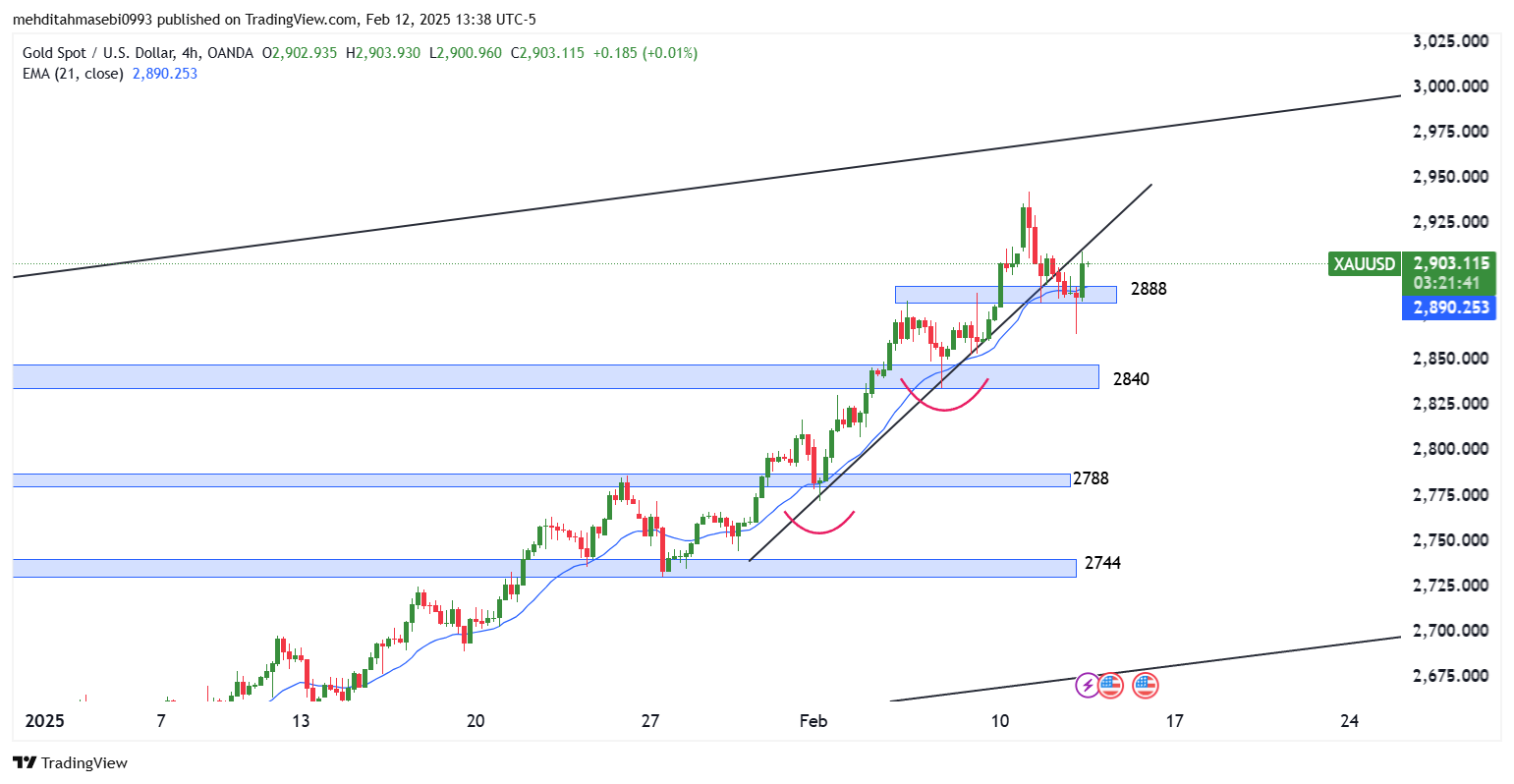1514x784 pixels.
Task: Click the 2,925.000 price axis label
Action: tap(1450, 222)
